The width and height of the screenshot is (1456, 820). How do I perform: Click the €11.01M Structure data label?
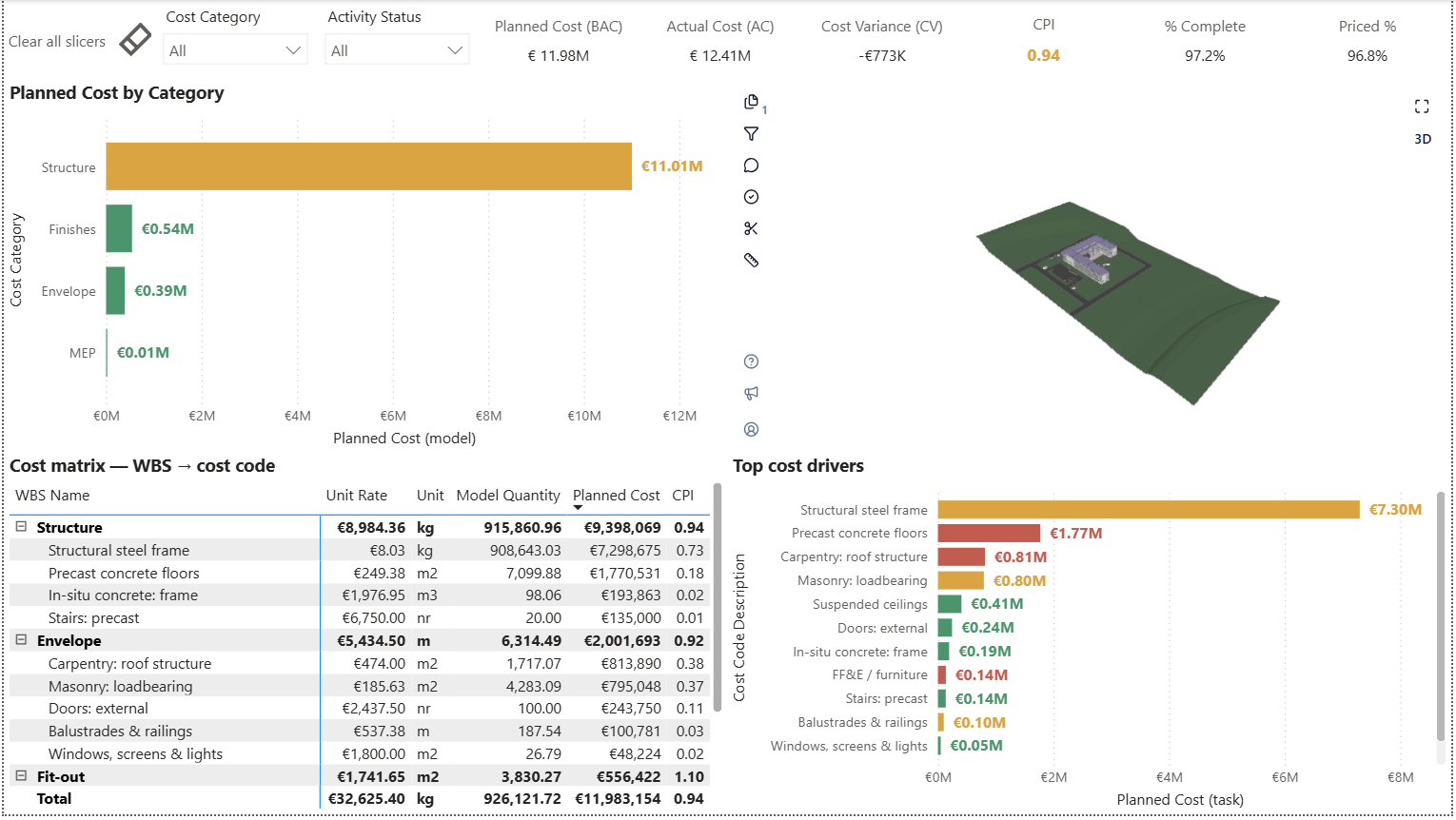tap(672, 166)
